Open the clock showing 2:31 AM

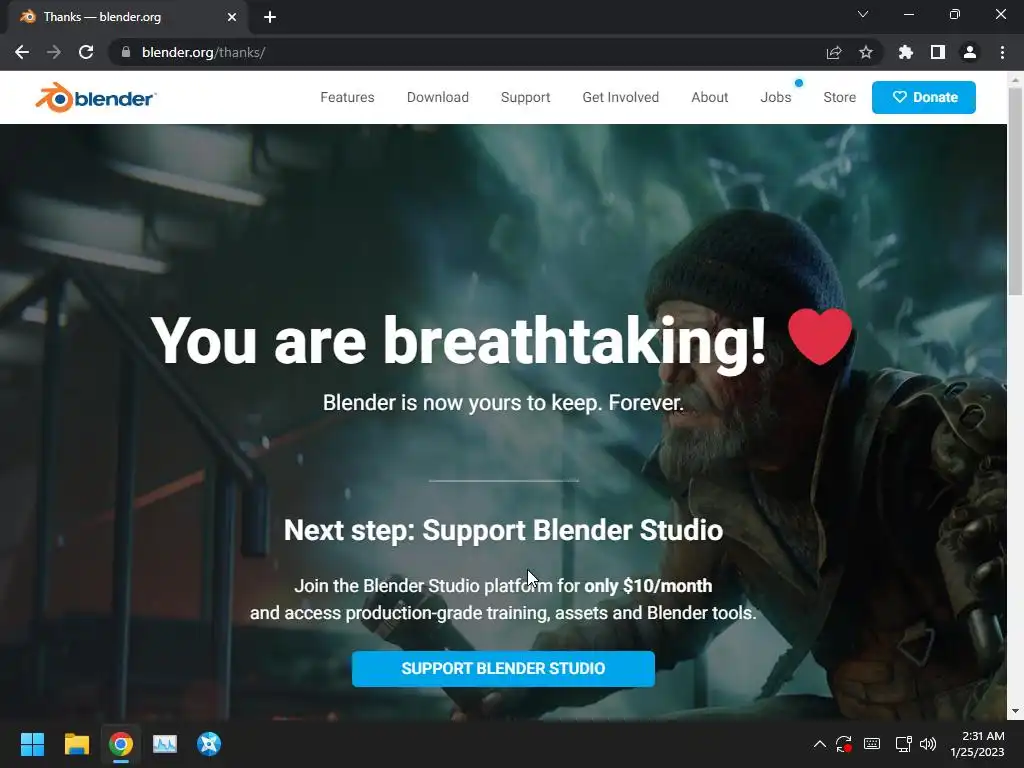pos(977,744)
